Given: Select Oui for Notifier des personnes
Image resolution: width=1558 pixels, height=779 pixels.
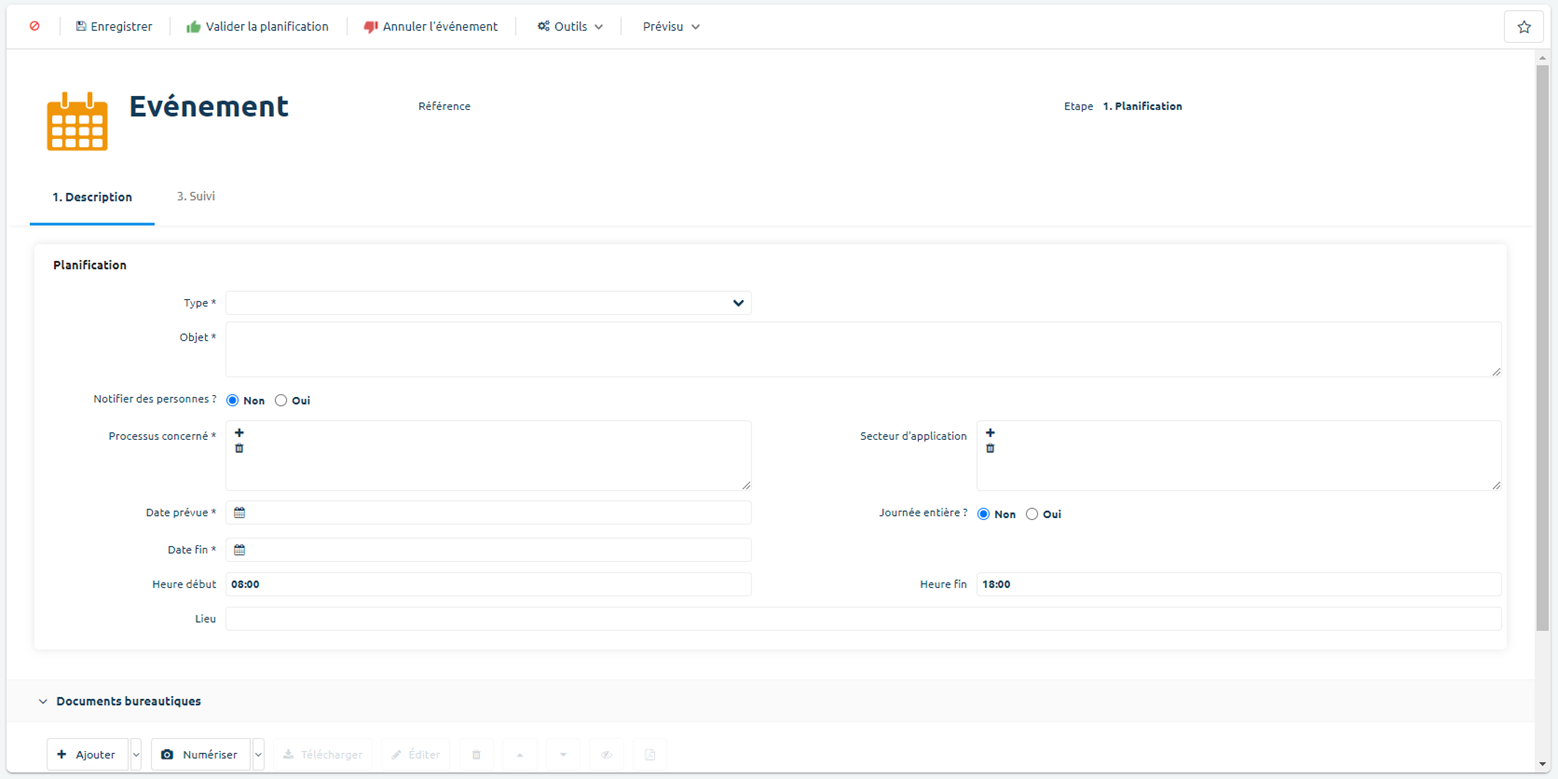Looking at the screenshot, I should click(281, 401).
